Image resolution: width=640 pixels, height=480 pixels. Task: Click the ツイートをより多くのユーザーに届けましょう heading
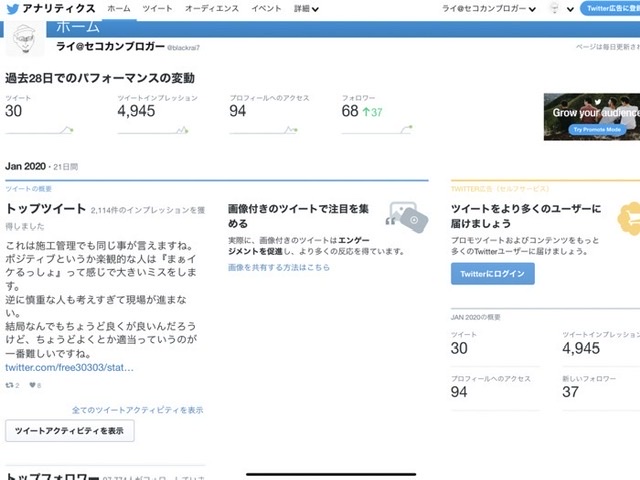coord(526,216)
